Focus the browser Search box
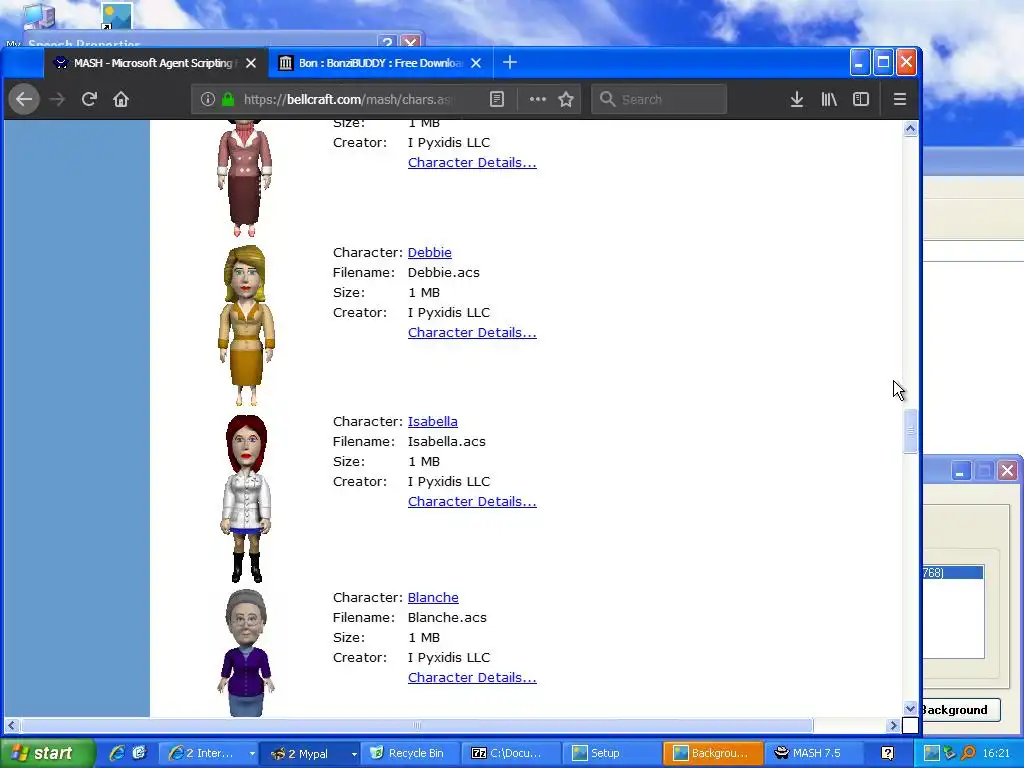Image resolution: width=1024 pixels, height=768 pixels. pyautogui.click(x=659, y=99)
